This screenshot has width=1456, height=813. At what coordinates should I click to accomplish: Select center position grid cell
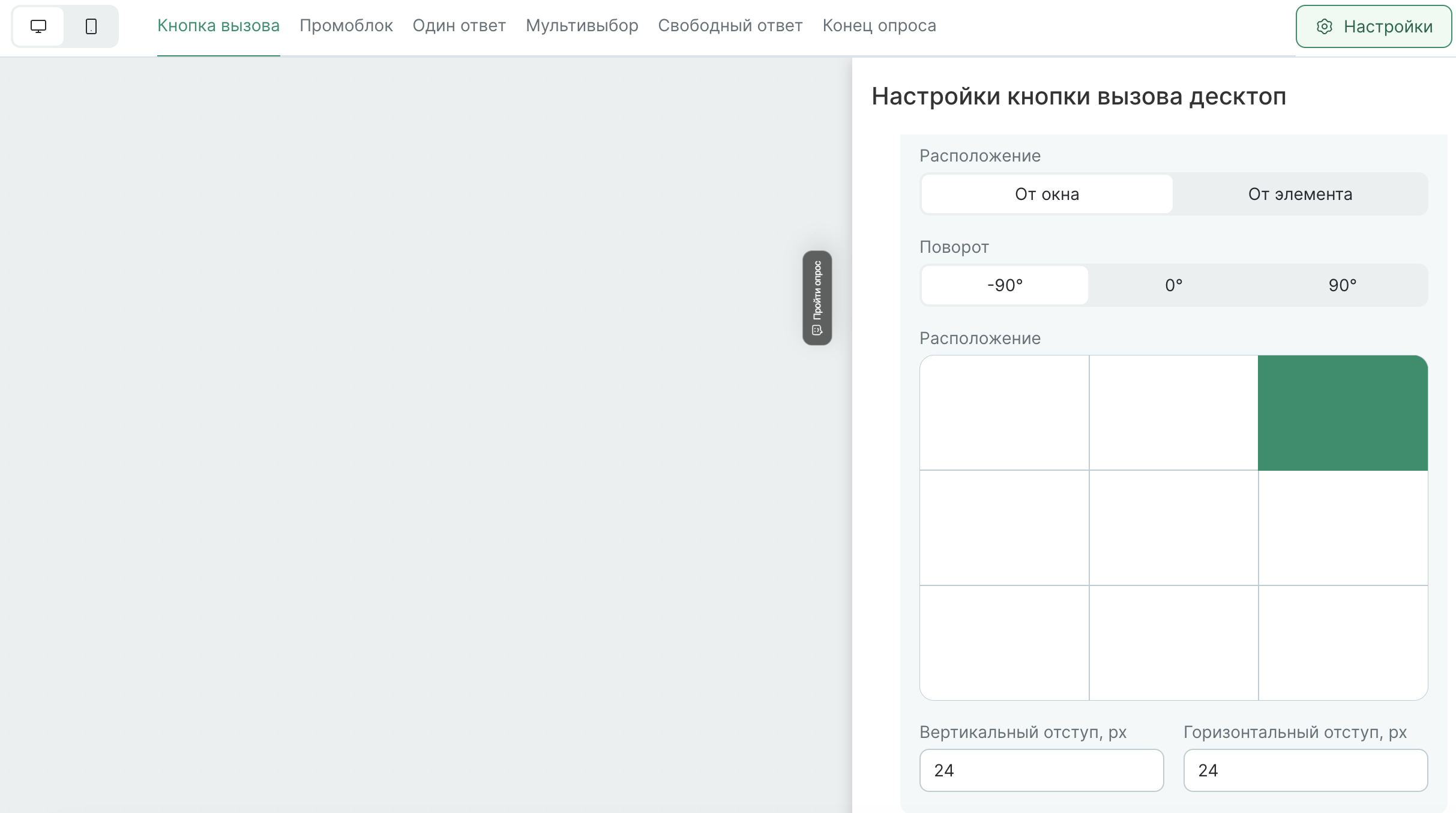point(1173,528)
